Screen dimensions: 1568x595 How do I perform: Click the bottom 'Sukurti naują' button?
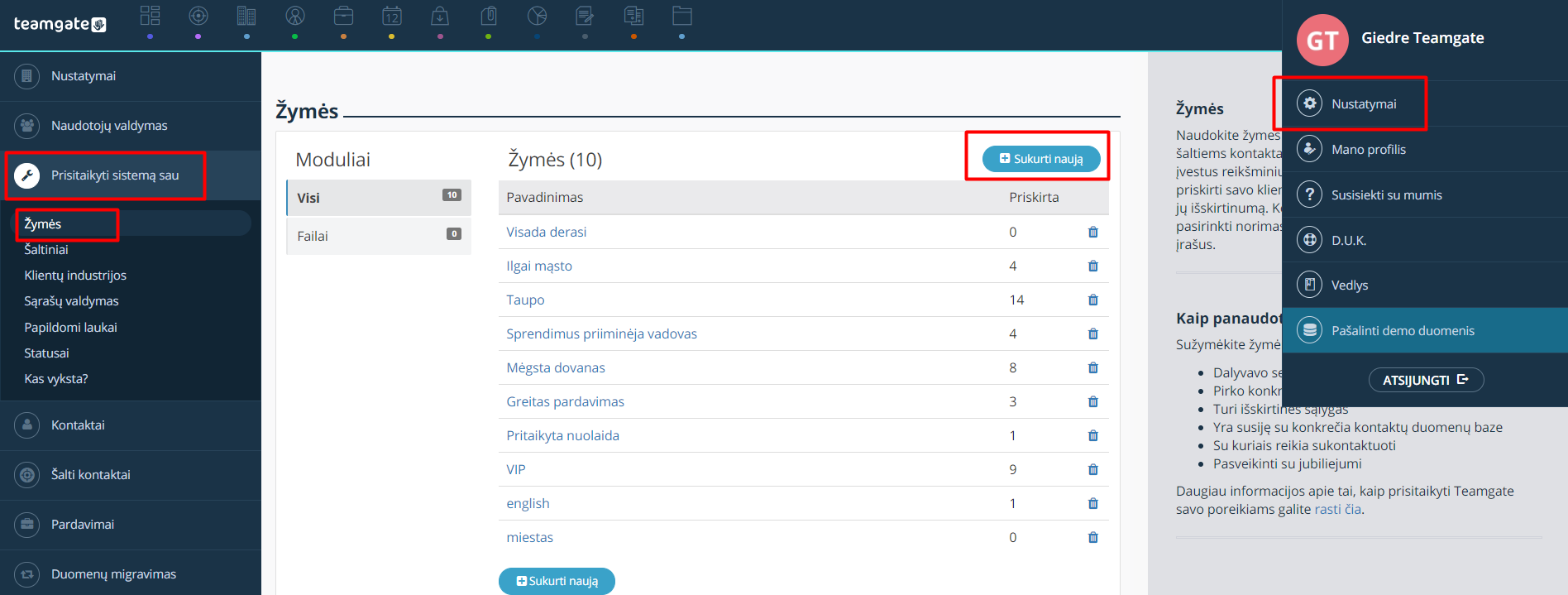pos(557,581)
